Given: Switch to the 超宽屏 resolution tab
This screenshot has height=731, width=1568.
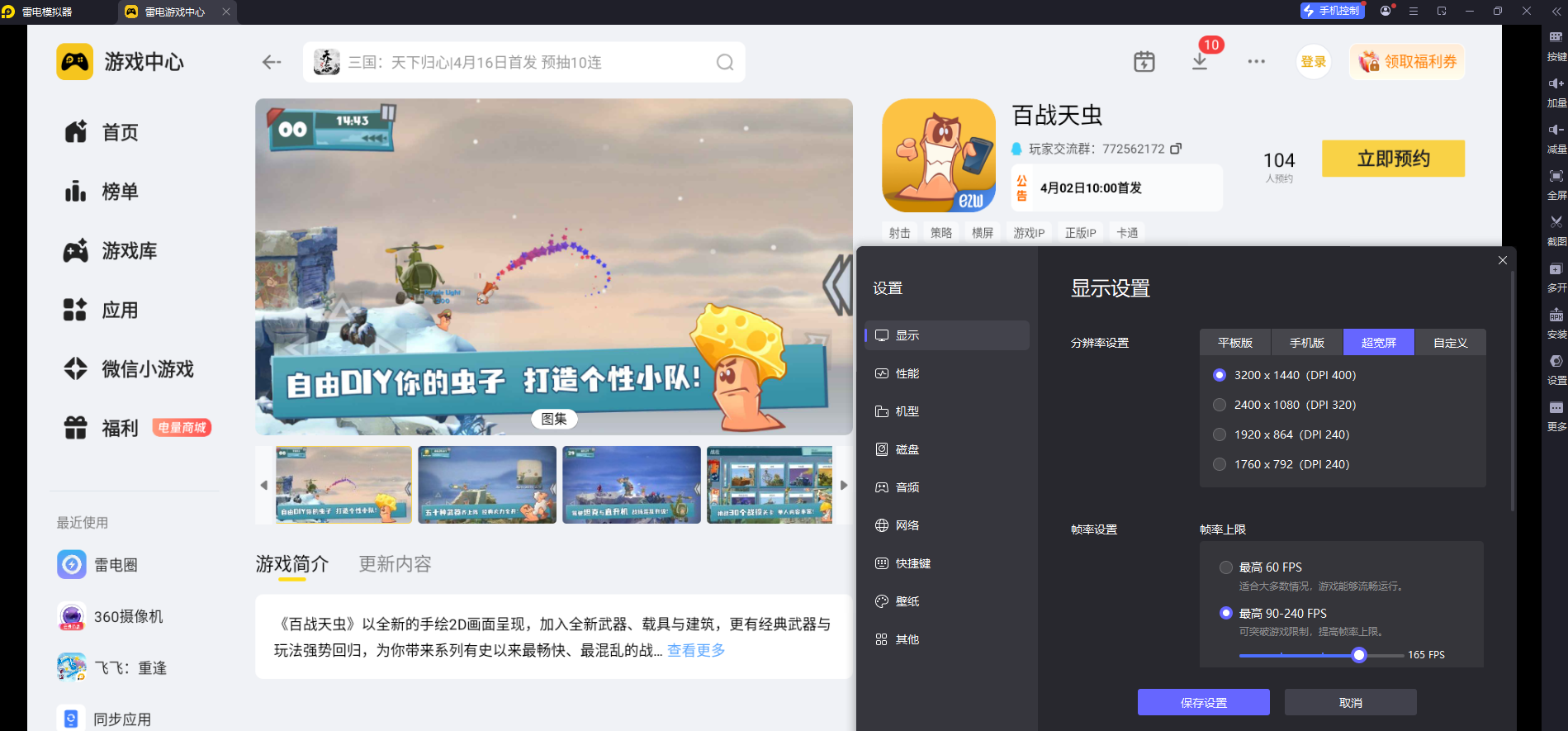Looking at the screenshot, I should pyautogui.click(x=1379, y=343).
